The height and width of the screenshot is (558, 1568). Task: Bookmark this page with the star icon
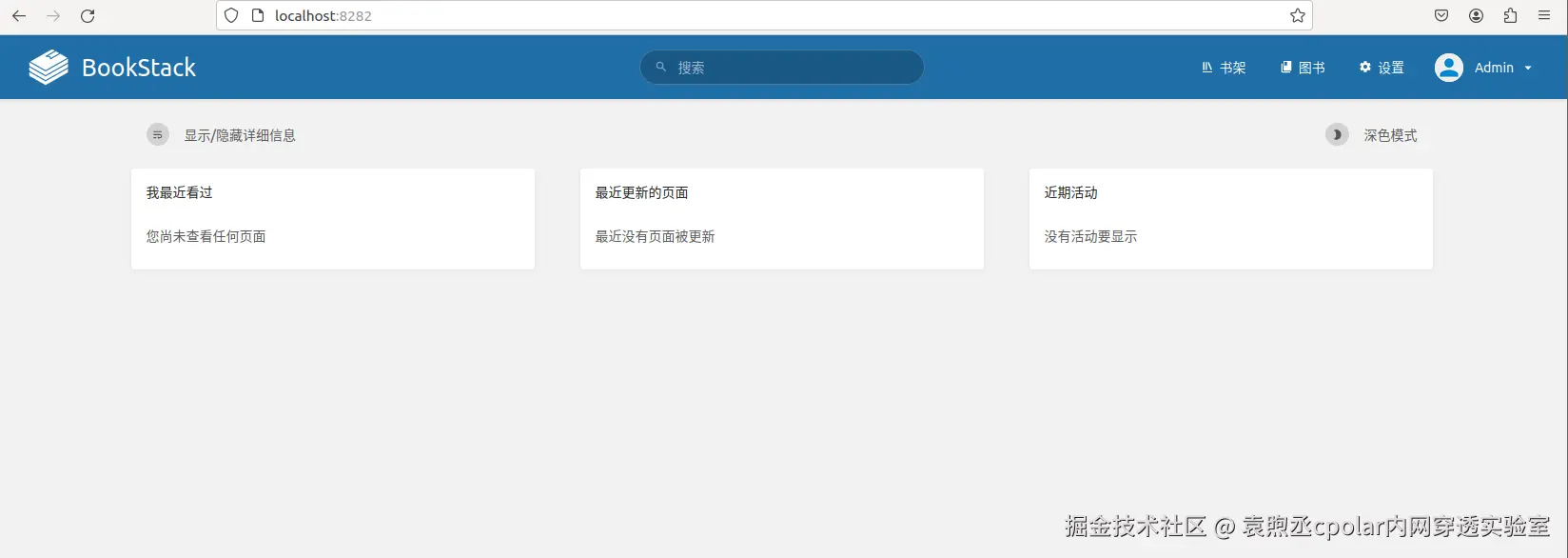[x=1297, y=15]
